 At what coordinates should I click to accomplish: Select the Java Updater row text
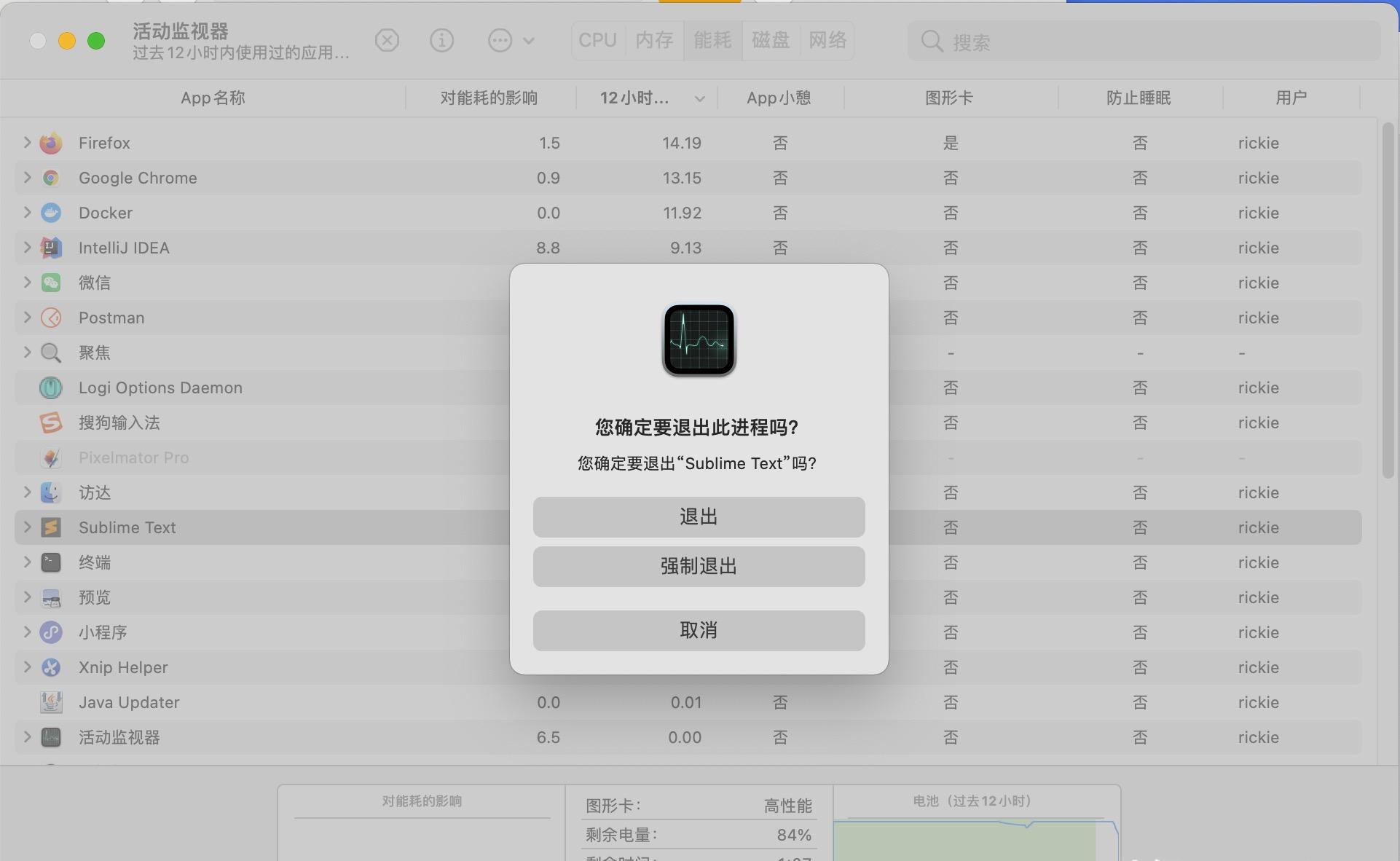click(x=129, y=702)
